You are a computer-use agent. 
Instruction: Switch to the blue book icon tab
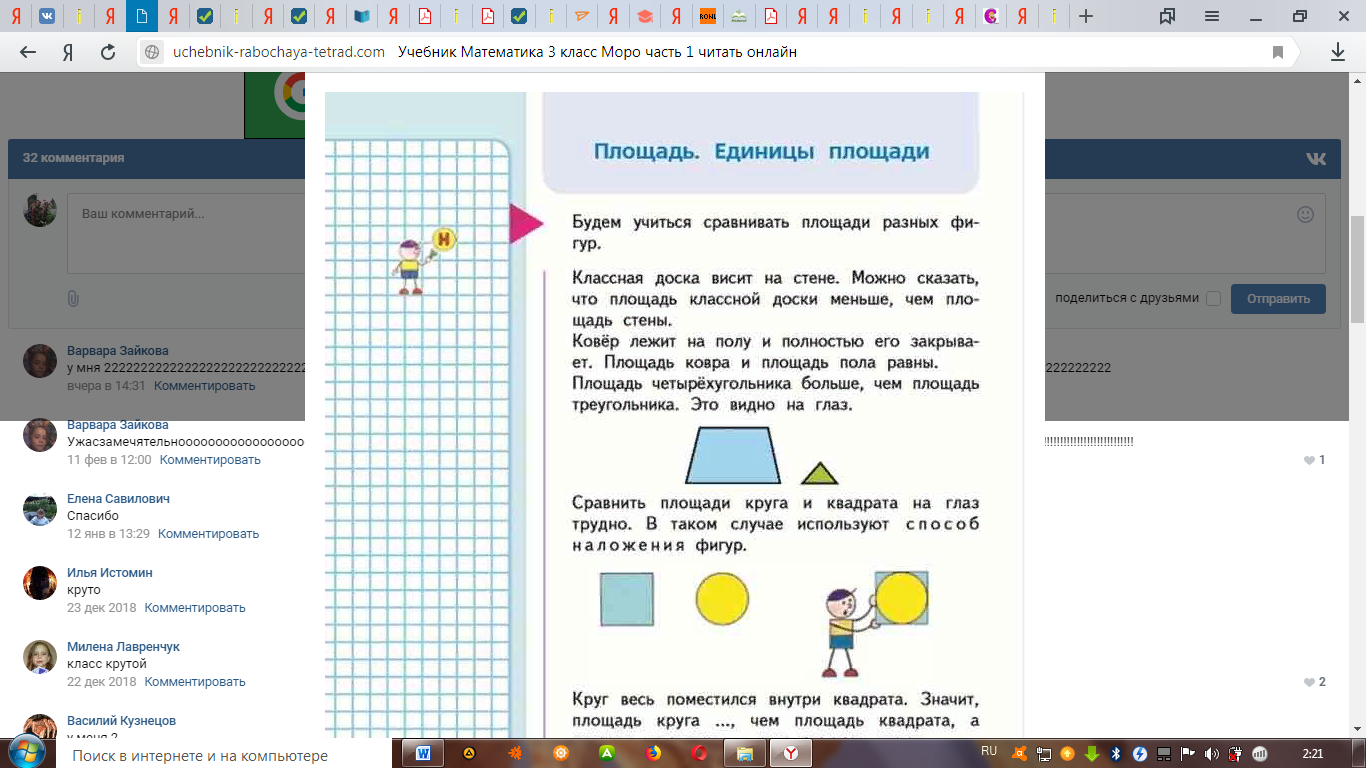(362, 16)
